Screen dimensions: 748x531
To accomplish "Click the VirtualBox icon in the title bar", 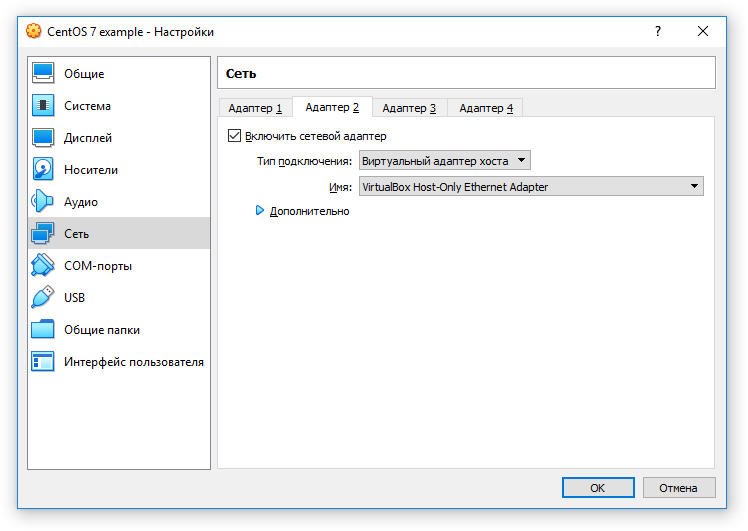I will tap(33, 31).
